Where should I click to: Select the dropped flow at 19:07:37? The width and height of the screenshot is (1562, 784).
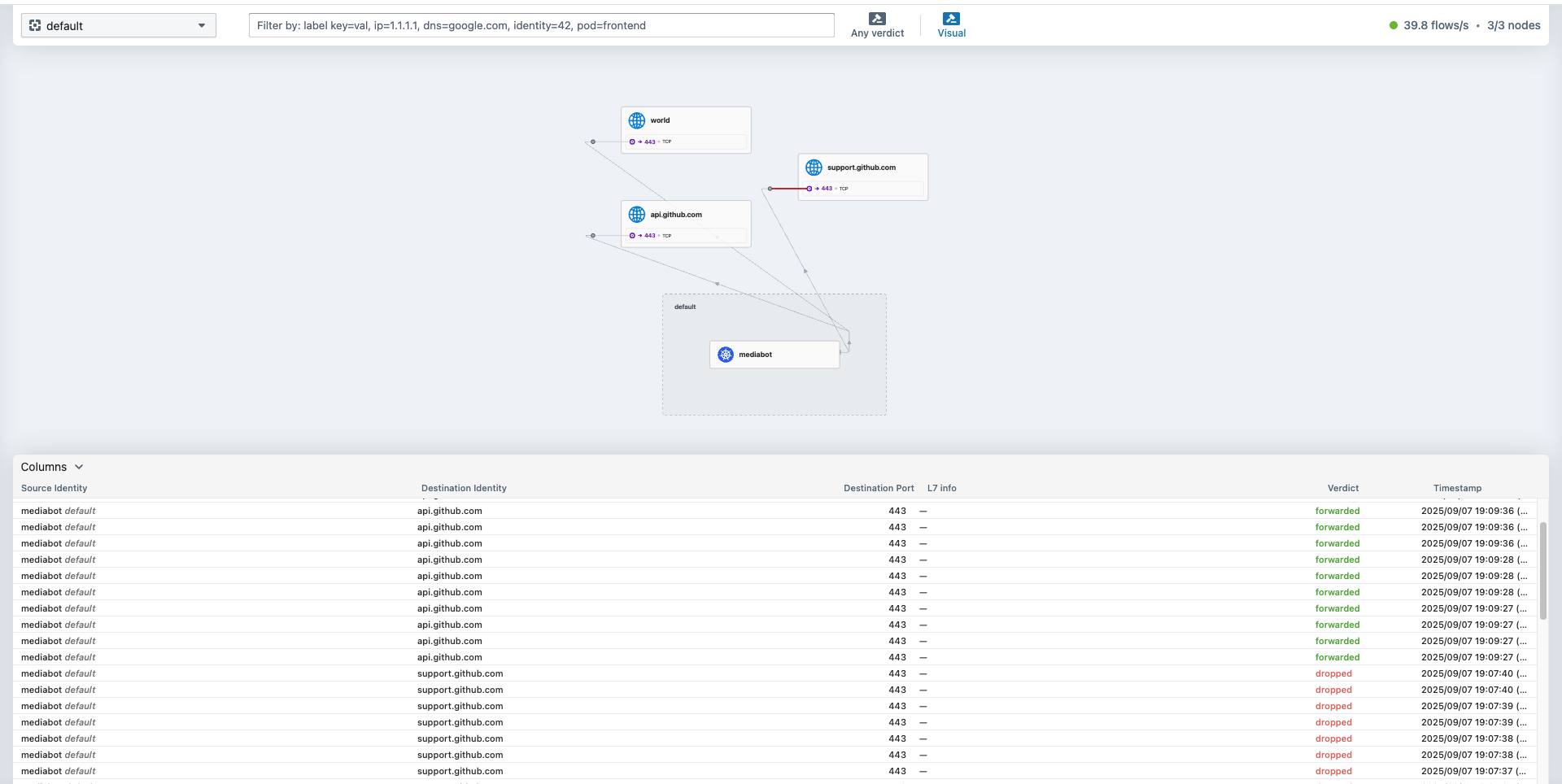pos(774,771)
